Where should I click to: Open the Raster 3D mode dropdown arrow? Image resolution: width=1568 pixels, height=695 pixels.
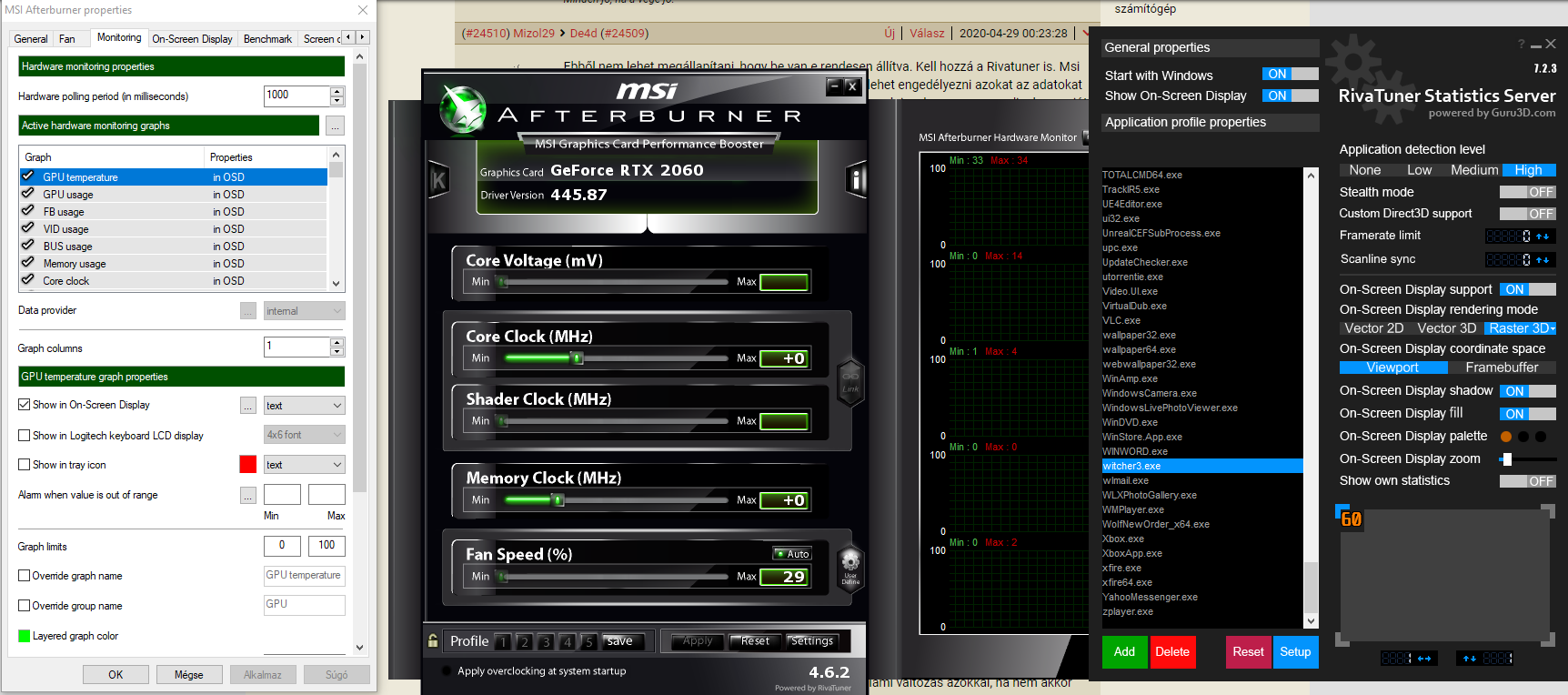point(1553,329)
